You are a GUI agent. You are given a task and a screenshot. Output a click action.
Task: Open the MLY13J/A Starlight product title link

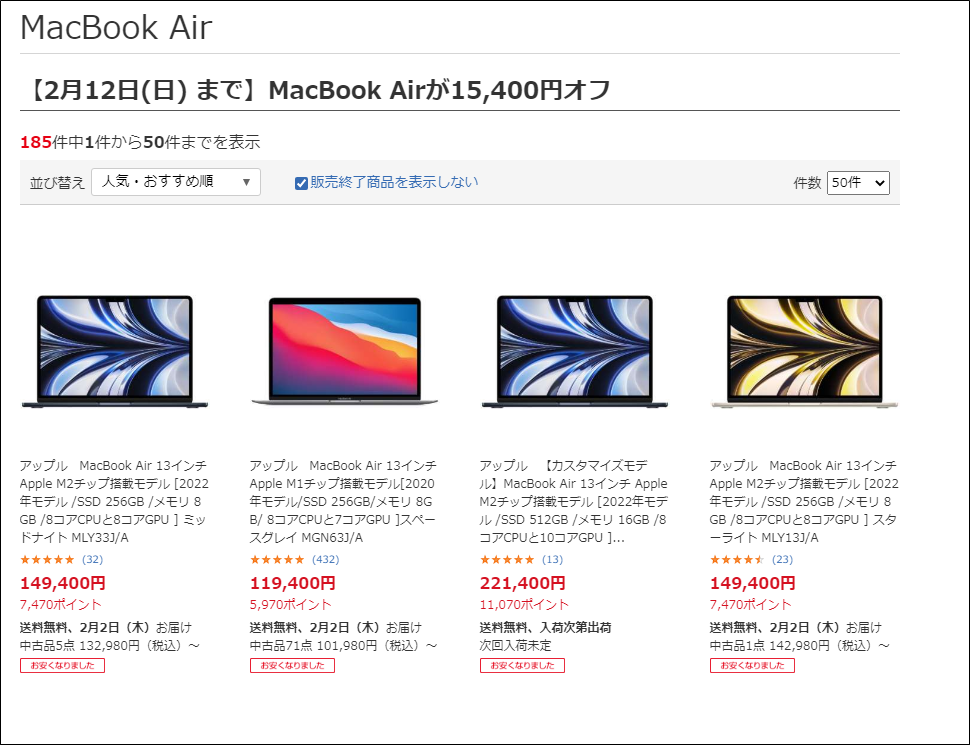tap(804, 501)
